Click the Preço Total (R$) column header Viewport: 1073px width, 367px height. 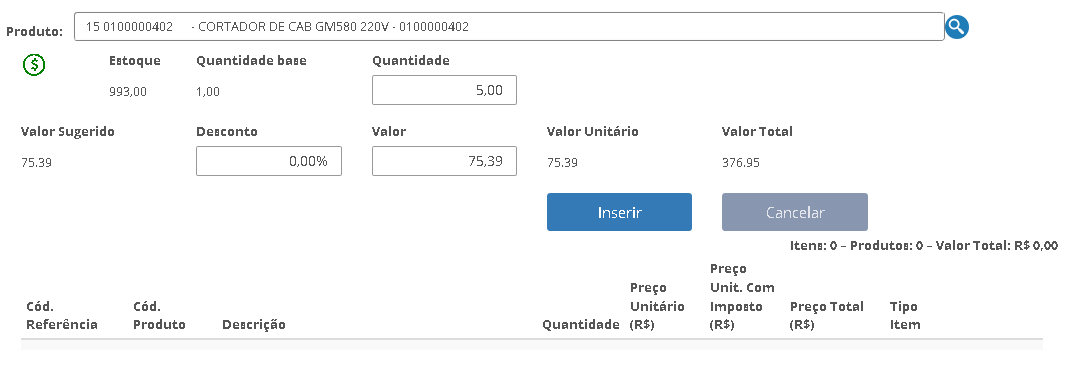point(827,316)
